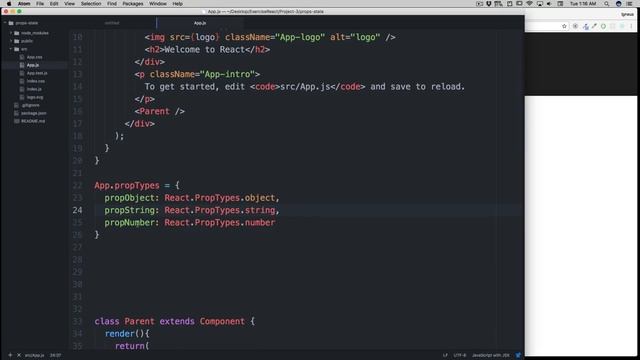Click the volume icon in menu bar

pyautogui.click(x=549, y=4)
